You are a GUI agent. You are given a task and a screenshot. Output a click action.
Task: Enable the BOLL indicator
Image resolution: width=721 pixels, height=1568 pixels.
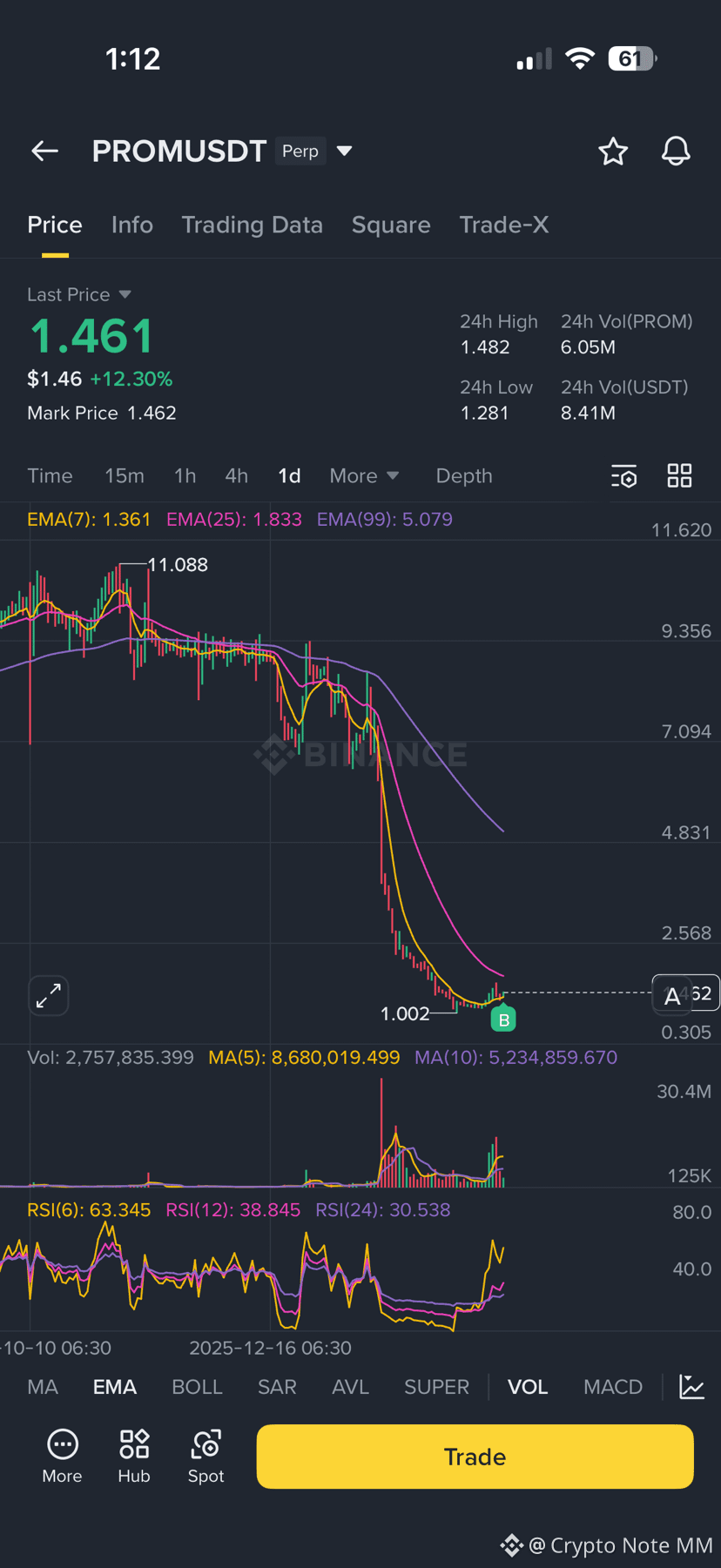coord(198,1387)
